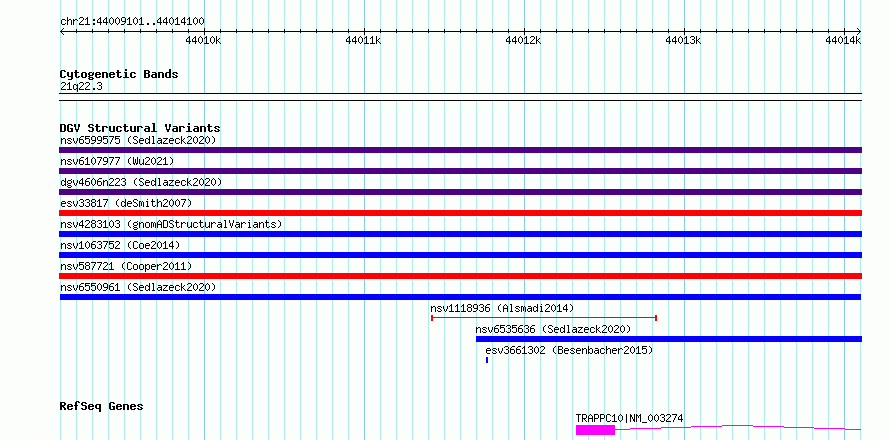Open the TRAPPC10|NM_003274 gene label
This screenshot has width=890, height=440.
(629, 419)
